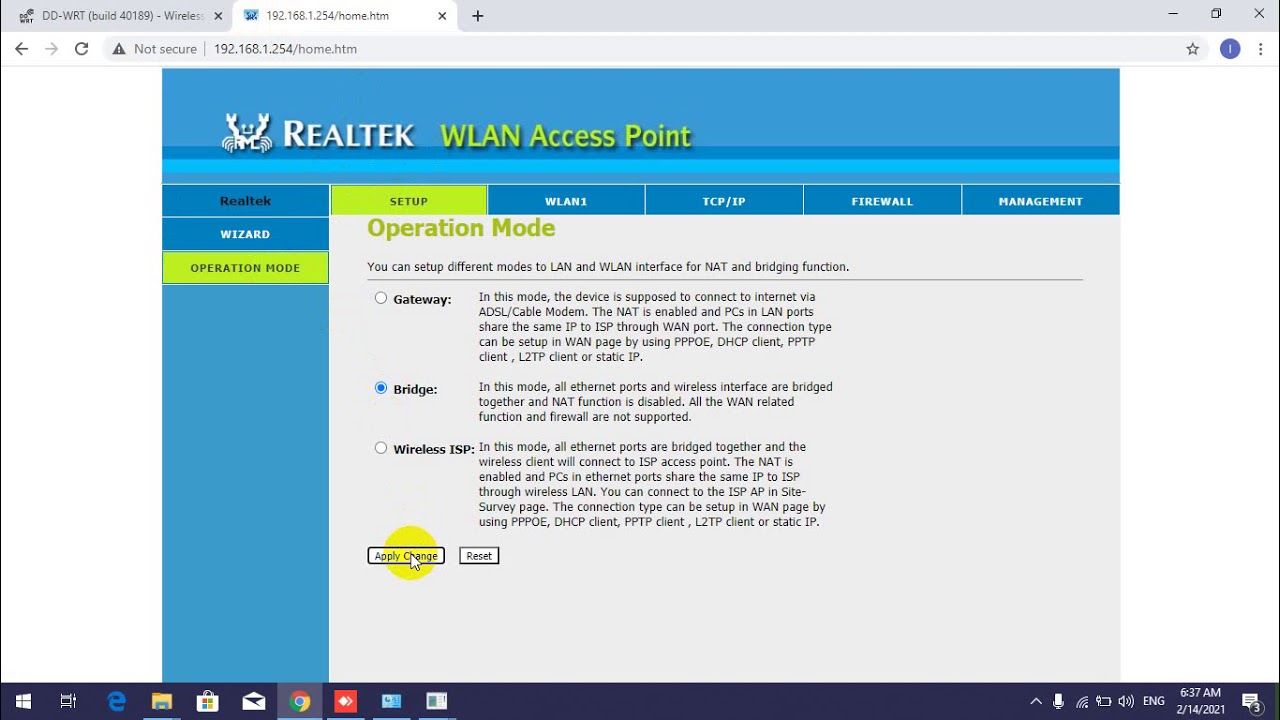1280x720 pixels.
Task: Click the ENG input language indicator
Action: tap(1153, 702)
